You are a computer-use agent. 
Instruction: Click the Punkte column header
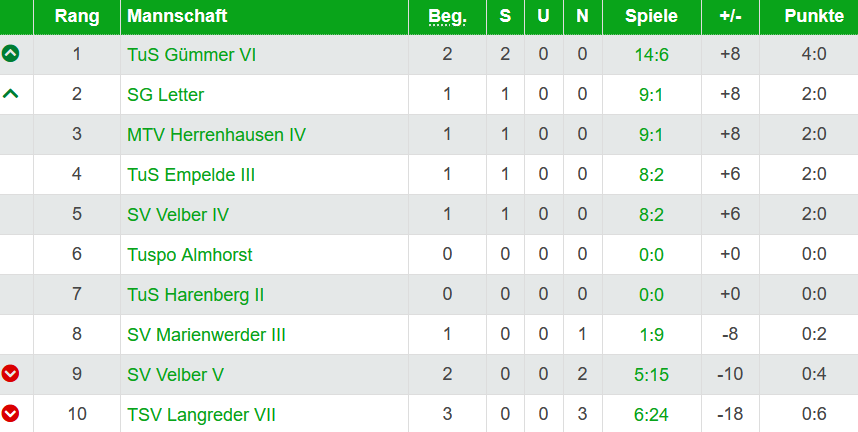(808, 16)
